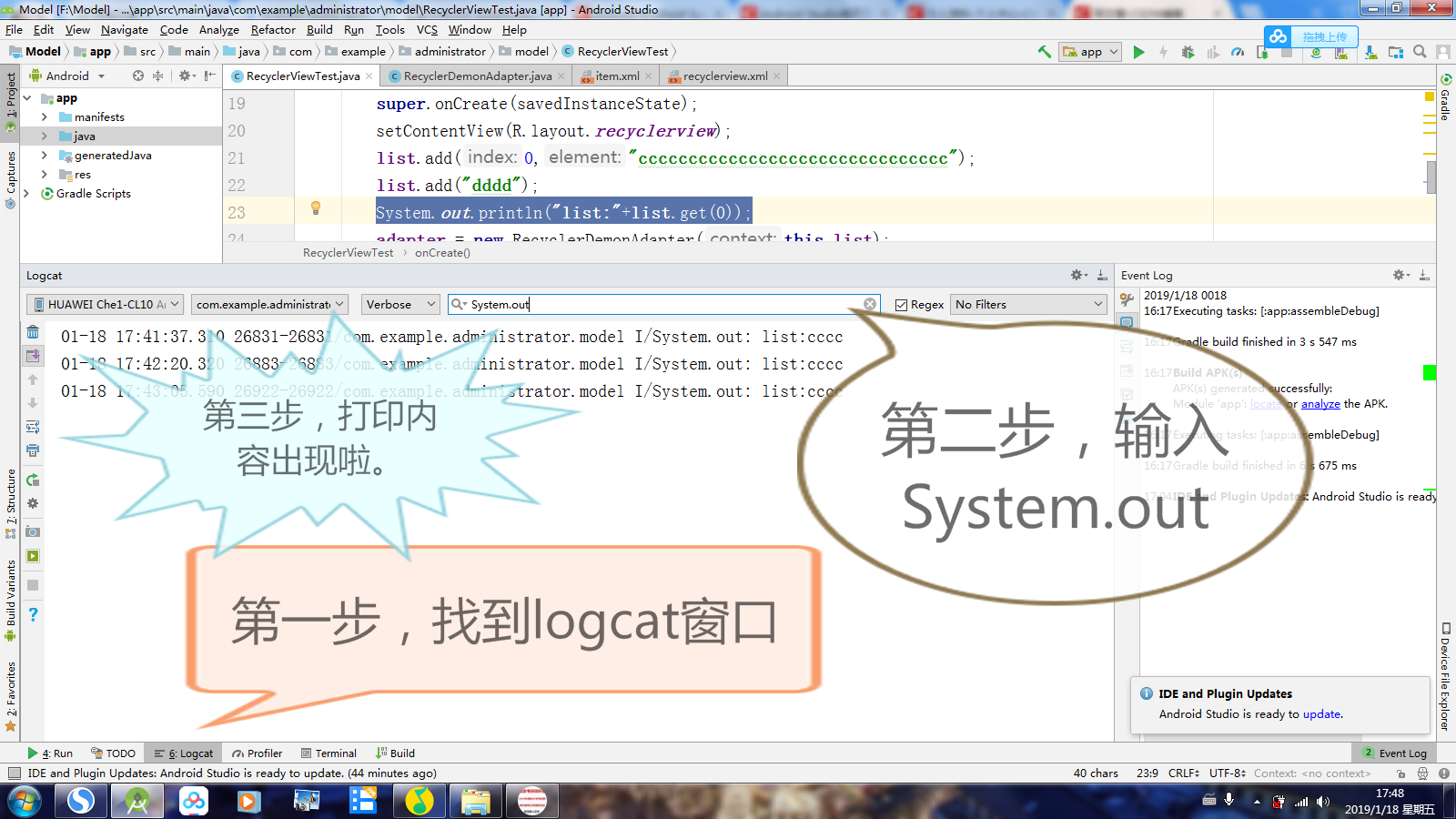Switch to the recyclerview.xml tab
Viewport: 1456px width, 819px height.
723,76
